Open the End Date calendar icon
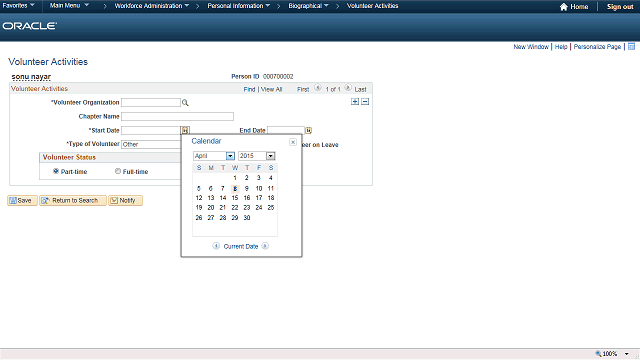640x360 pixels. pos(309,130)
